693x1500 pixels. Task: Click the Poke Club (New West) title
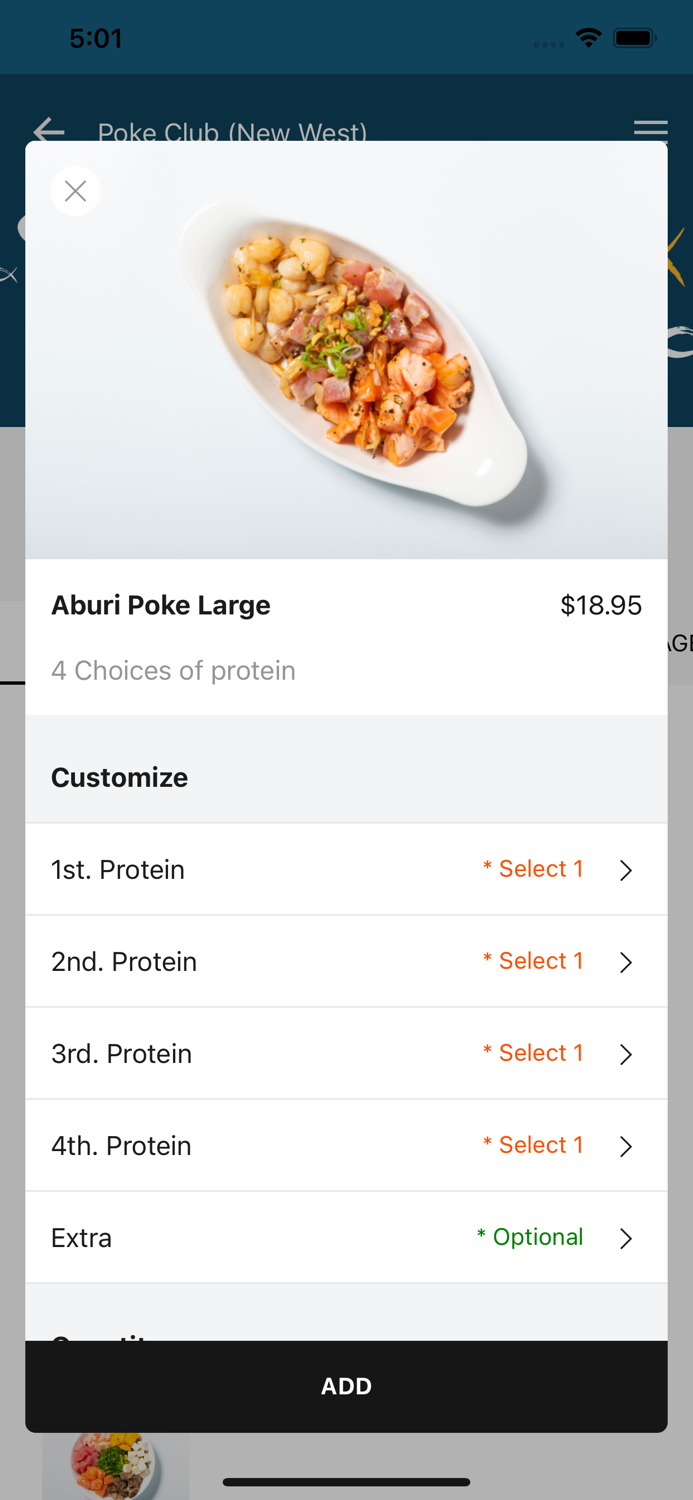(232, 131)
